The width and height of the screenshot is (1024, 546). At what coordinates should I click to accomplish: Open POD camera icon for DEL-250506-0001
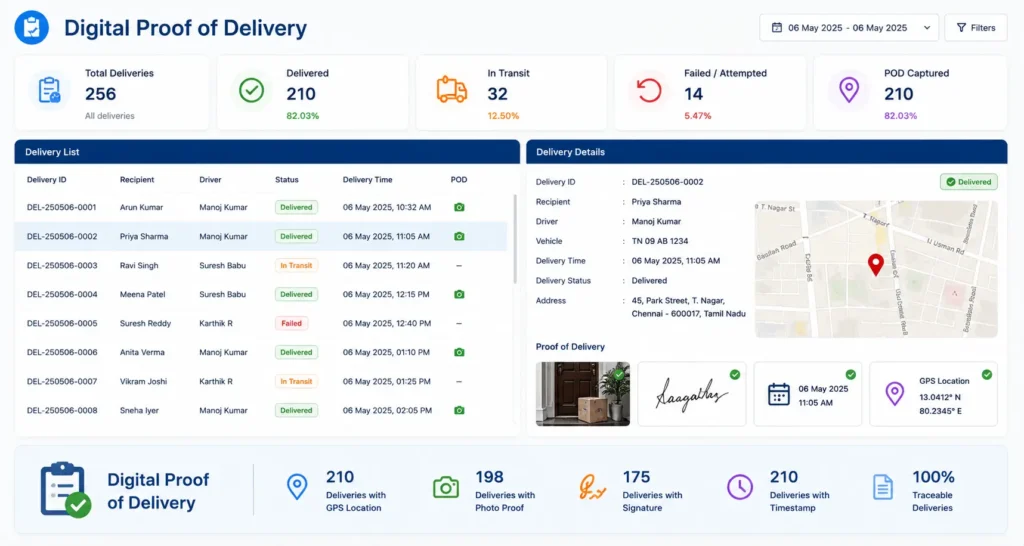[x=459, y=207]
